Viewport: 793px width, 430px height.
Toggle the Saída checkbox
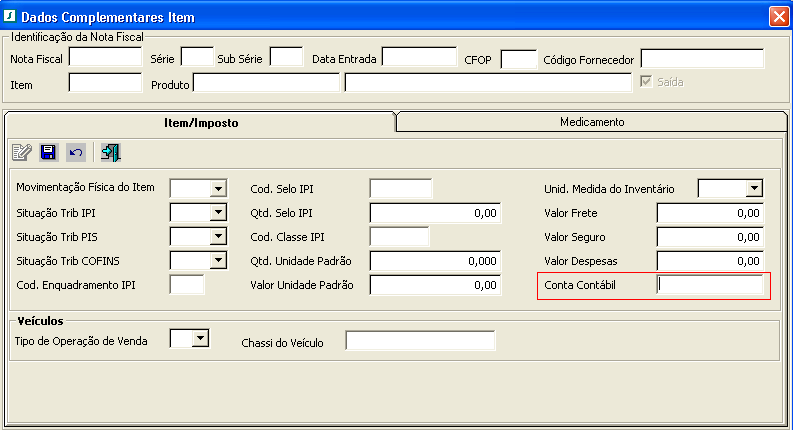[x=646, y=82]
